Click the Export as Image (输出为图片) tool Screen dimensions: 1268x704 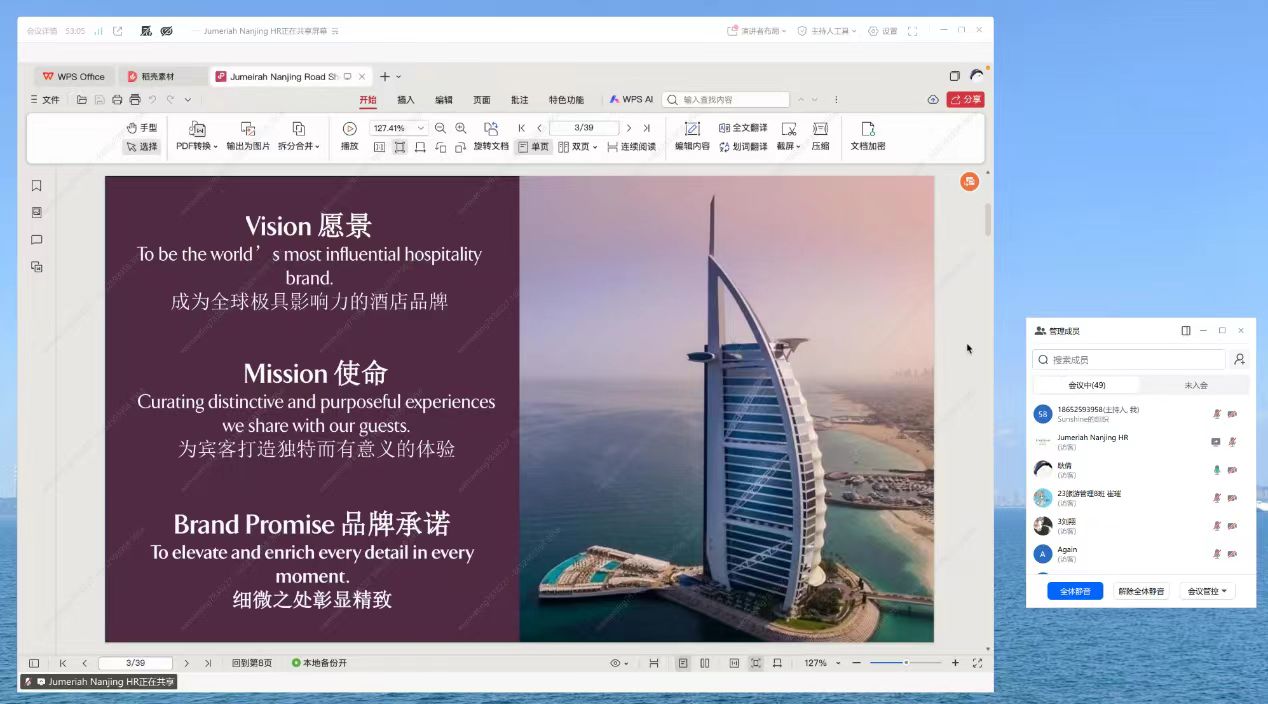248,136
